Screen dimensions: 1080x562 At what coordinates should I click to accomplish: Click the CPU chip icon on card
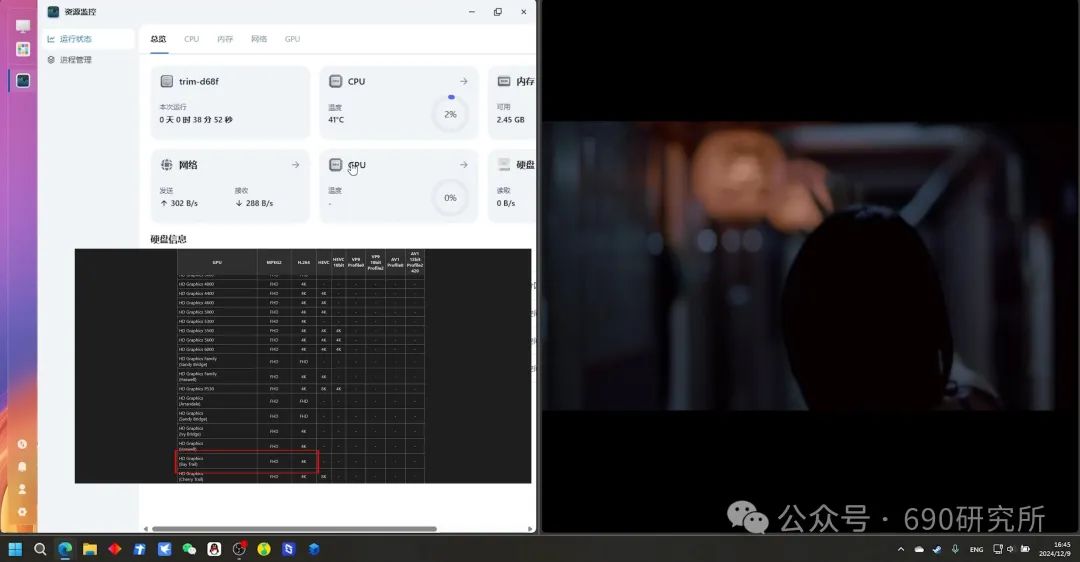click(335, 81)
